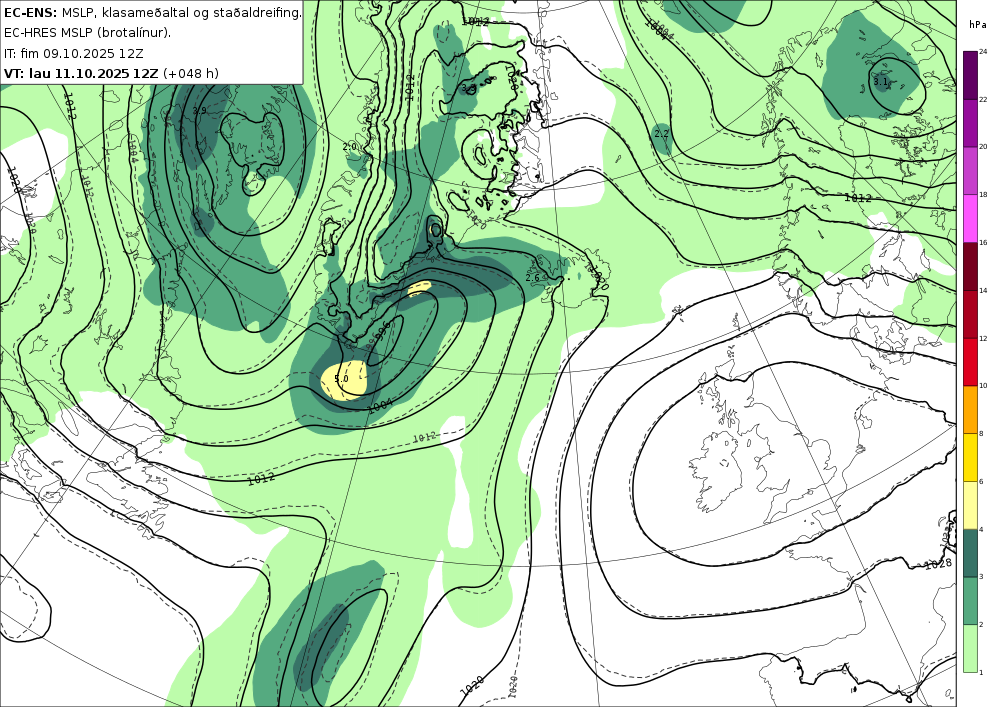
Task: Click the '6' tick label on colorbar
Action: click(x=981, y=482)
